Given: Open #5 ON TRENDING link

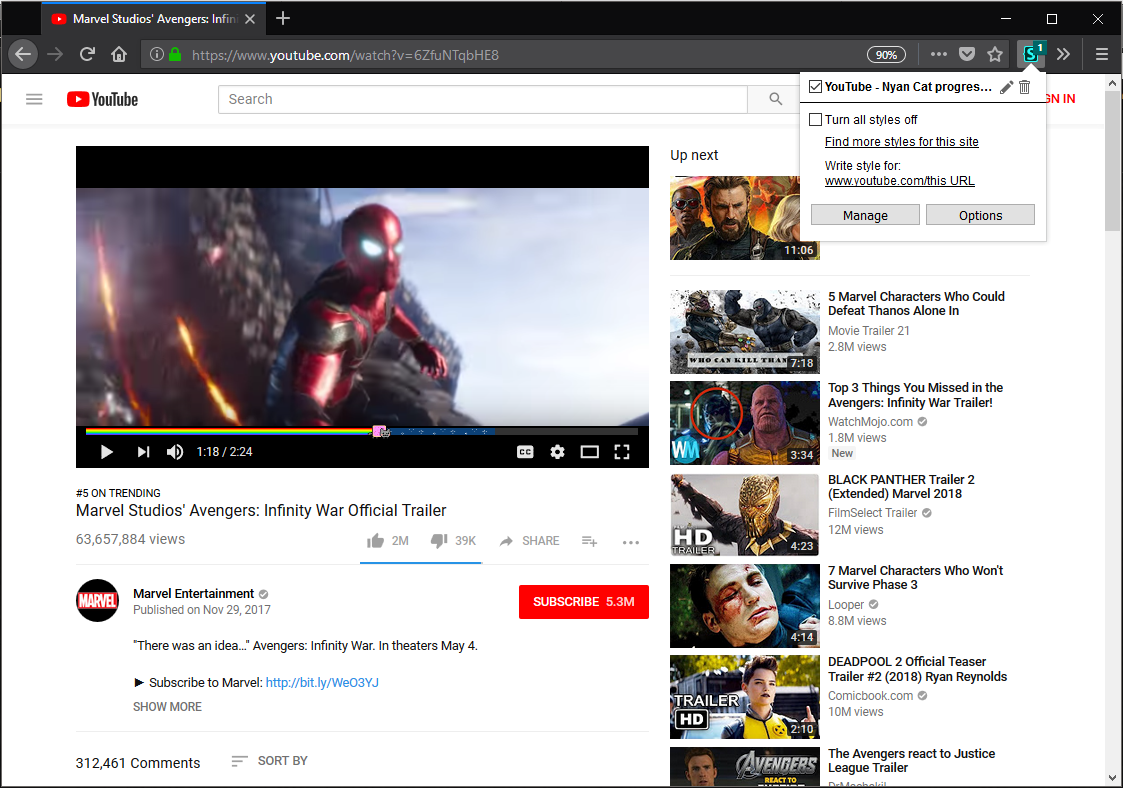Looking at the screenshot, I should coord(118,493).
